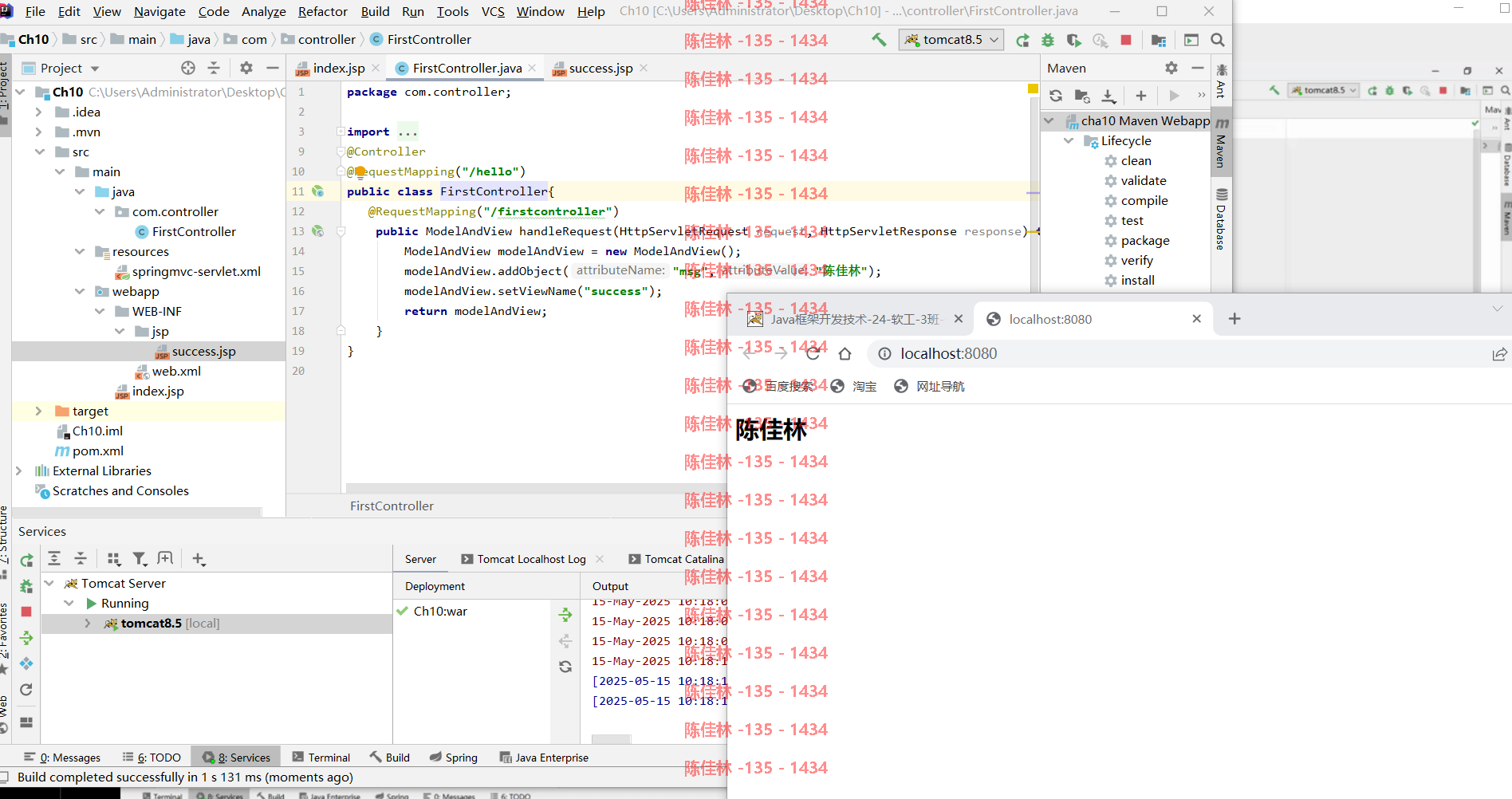1512x799 pixels.
Task: Open tomcat8.5 run configuration dropdown
Action: coord(951,39)
